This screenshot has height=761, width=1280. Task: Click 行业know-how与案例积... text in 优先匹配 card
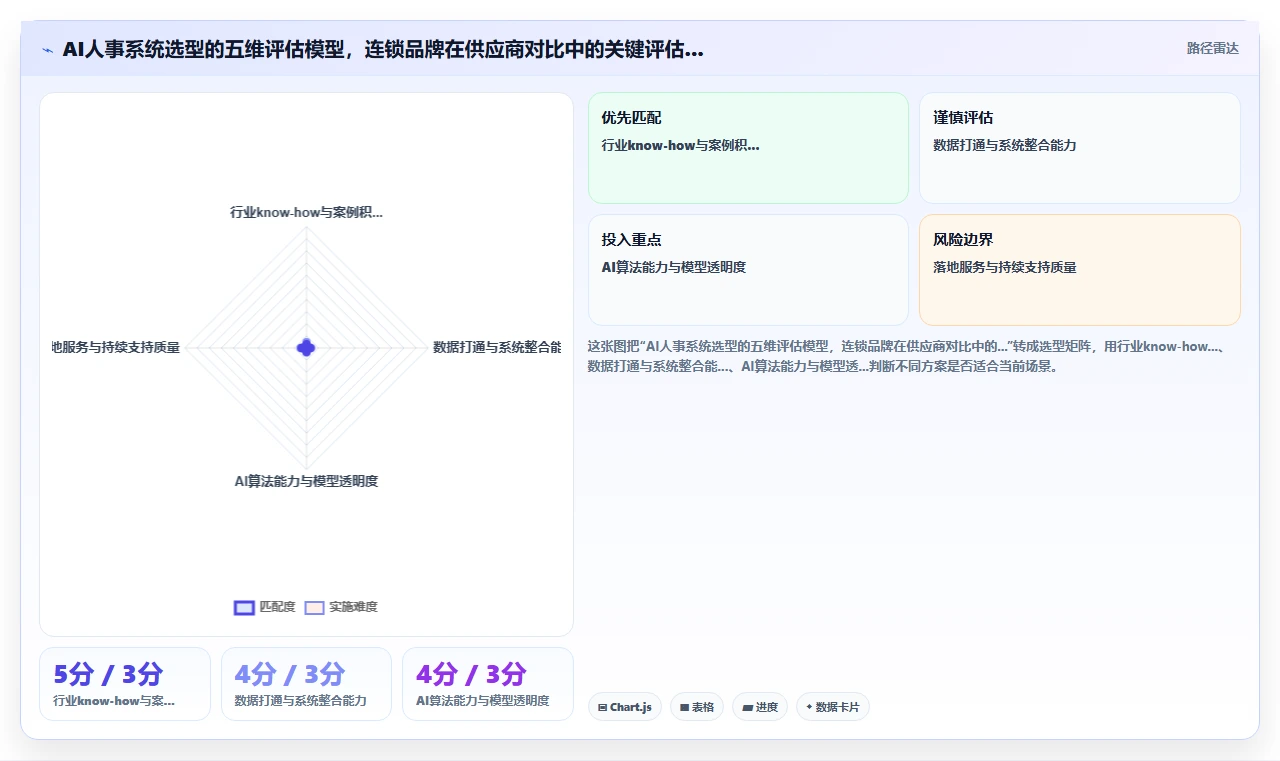(681, 145)
